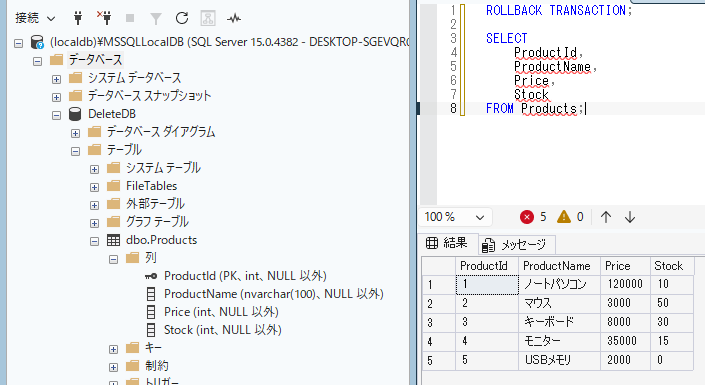Click the stop square icon in the toolbar

pos(130,18)
